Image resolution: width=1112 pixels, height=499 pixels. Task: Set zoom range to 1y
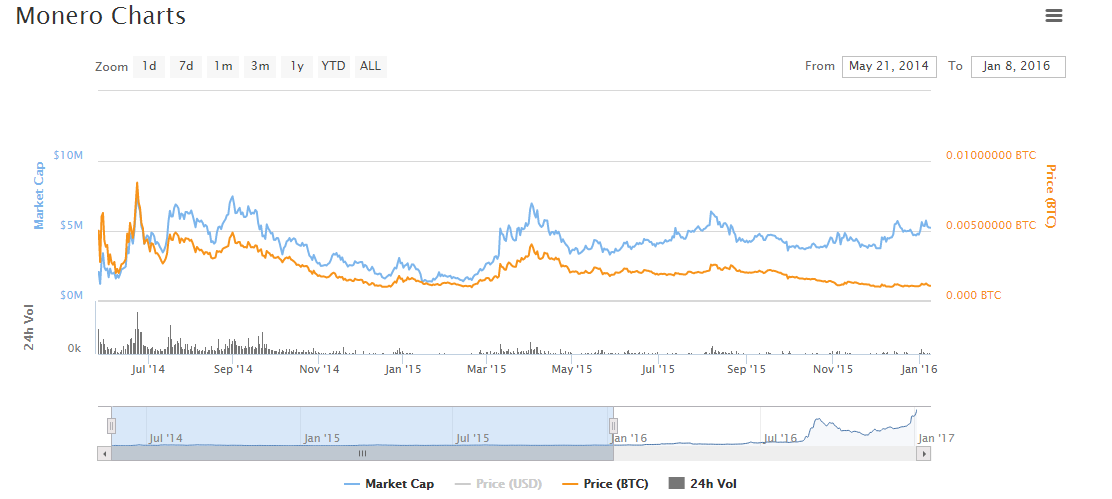(296, 66)
